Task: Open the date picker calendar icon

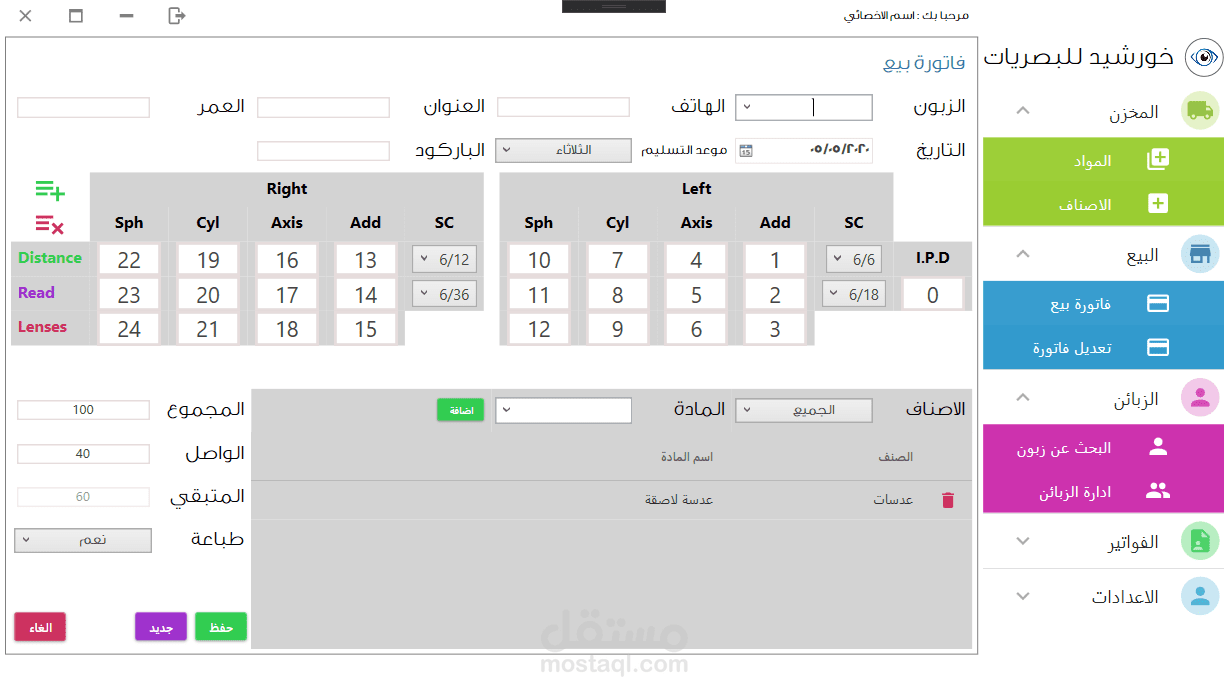Action: click(746, 151)
